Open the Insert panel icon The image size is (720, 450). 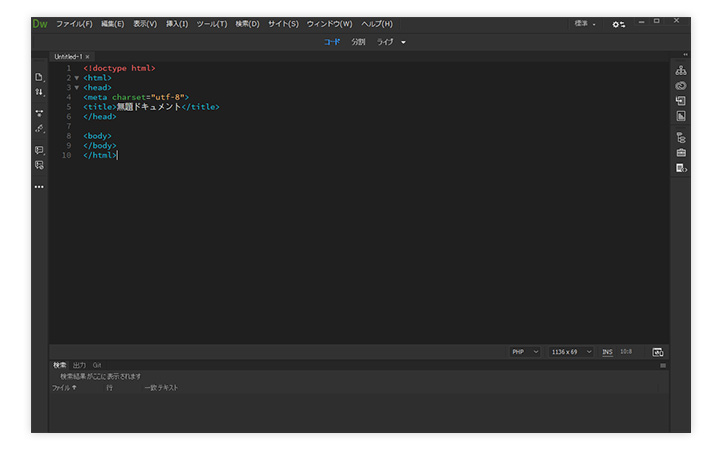tap(681, 101)
